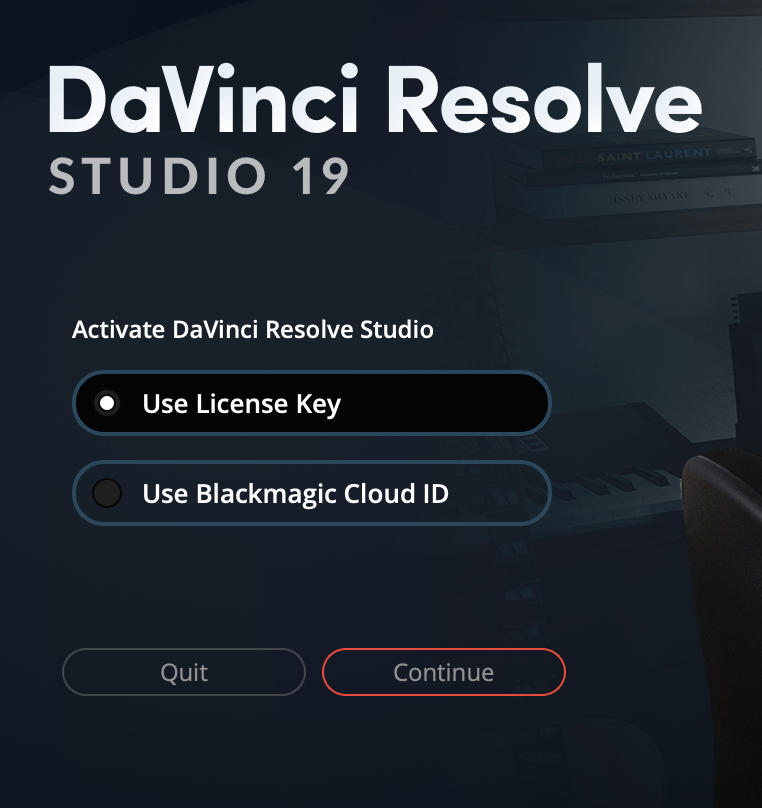Click the "19" version number
This screenshot has height=808, width=762.
pyautogui.click(x=321, y=176)
